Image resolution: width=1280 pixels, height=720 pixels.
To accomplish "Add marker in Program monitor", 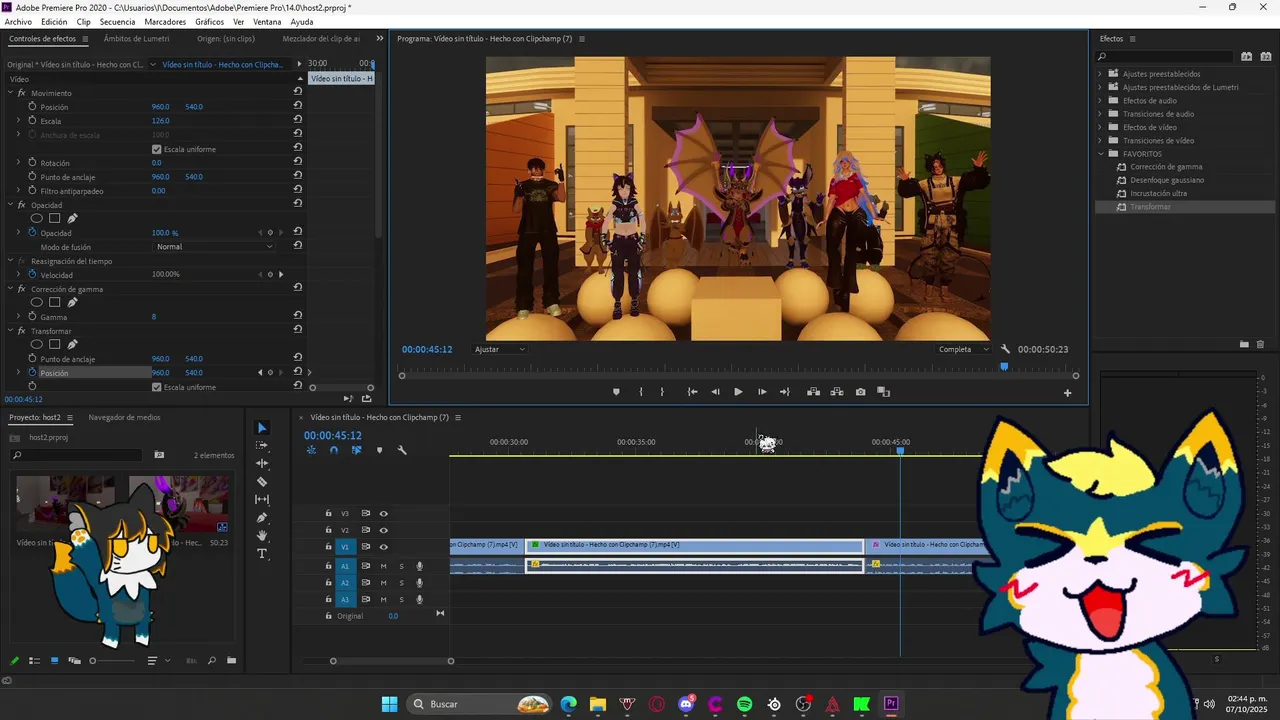I will point(616,392).
